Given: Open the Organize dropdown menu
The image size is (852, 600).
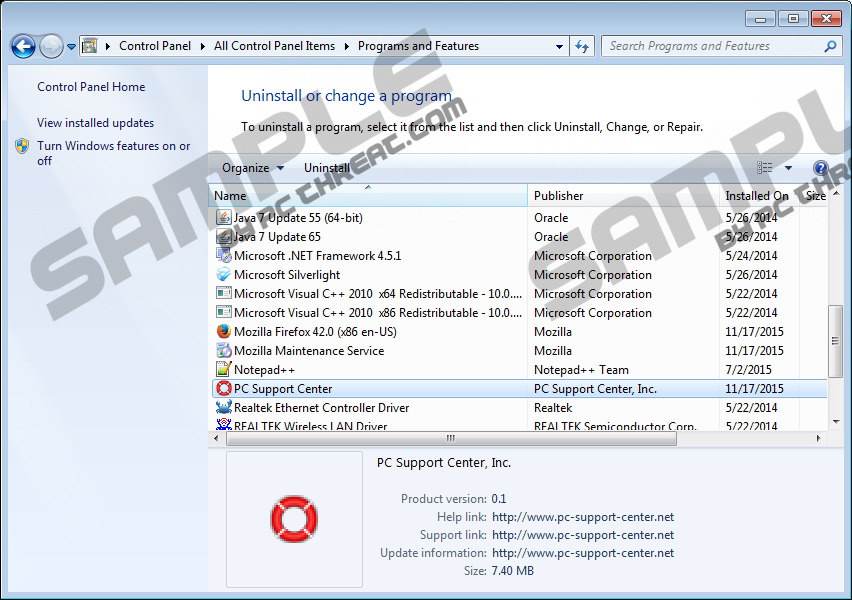Looking at the screenshot, I should click(252, 168).
